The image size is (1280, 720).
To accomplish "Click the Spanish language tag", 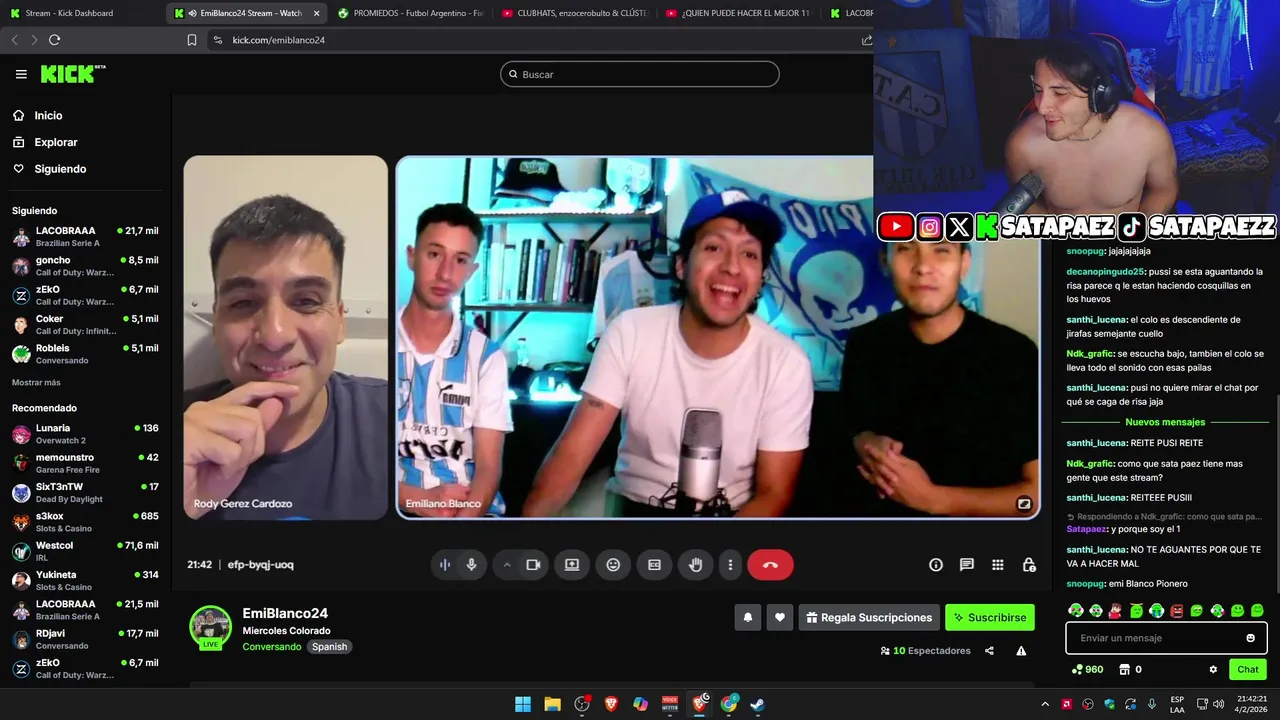I will pos(329,647).
